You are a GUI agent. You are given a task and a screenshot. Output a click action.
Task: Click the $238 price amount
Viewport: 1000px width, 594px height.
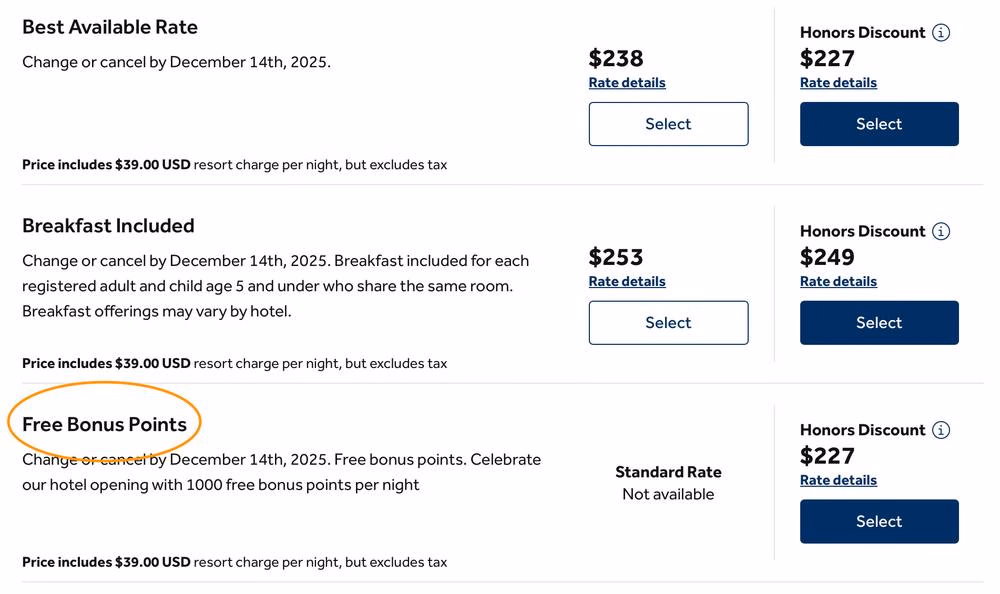coord(616,58)
